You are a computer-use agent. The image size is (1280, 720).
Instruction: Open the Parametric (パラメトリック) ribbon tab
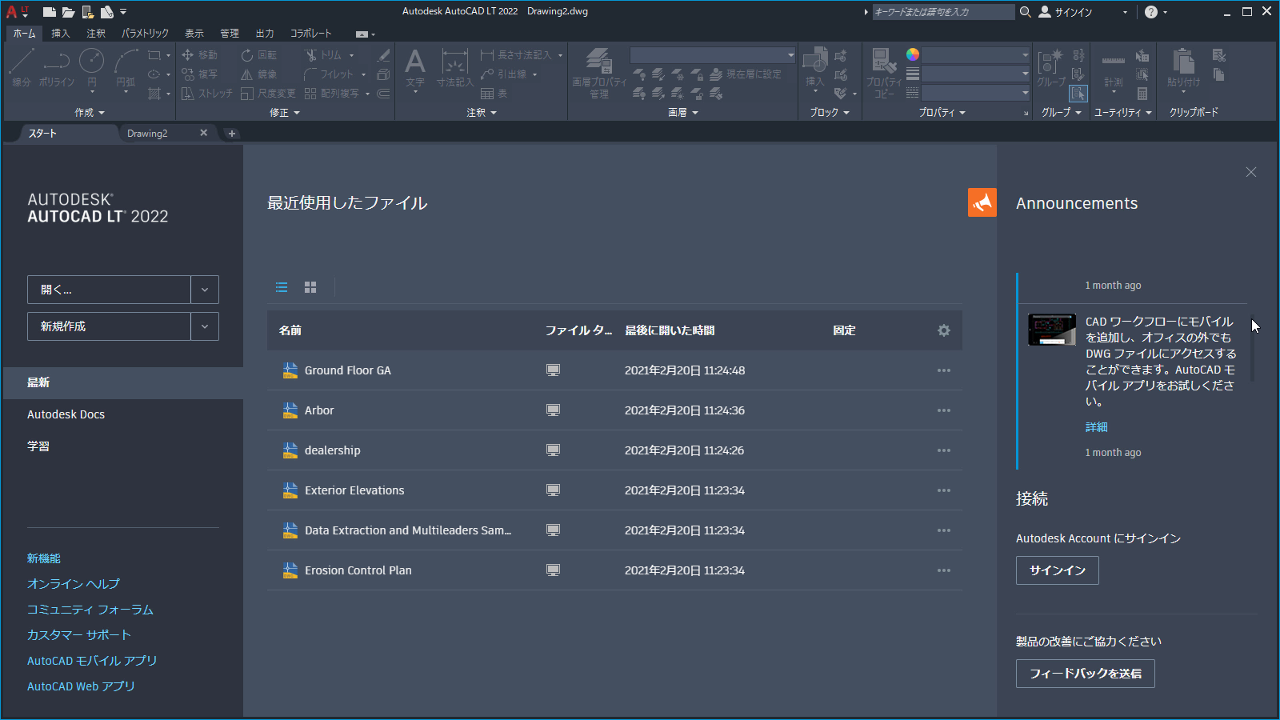145,33
